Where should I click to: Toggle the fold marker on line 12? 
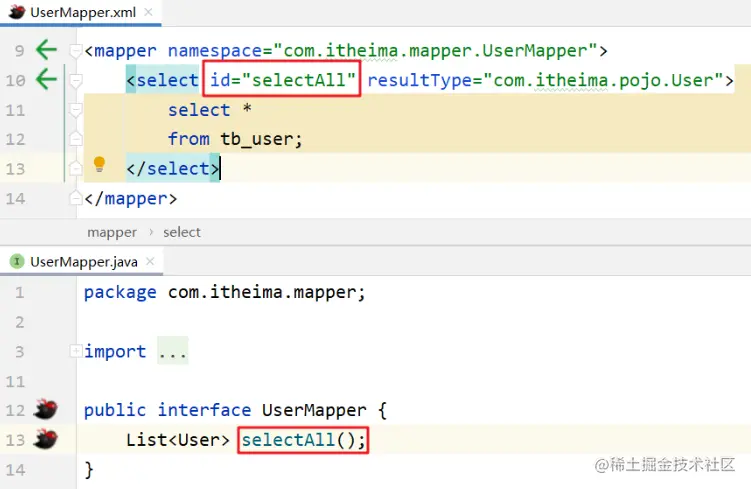click(75, 139)
